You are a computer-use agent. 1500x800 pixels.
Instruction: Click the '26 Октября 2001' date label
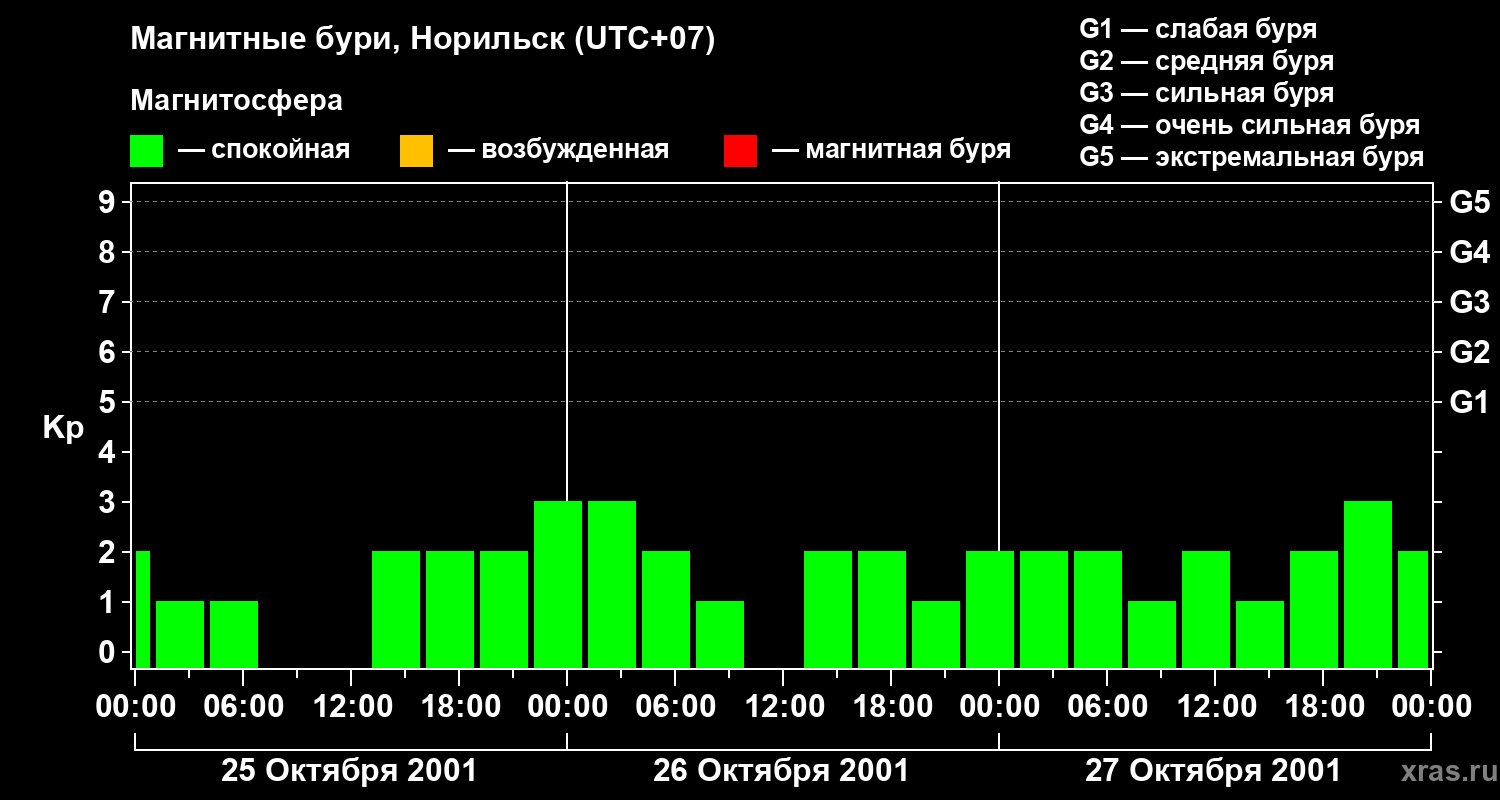point(781,771)
